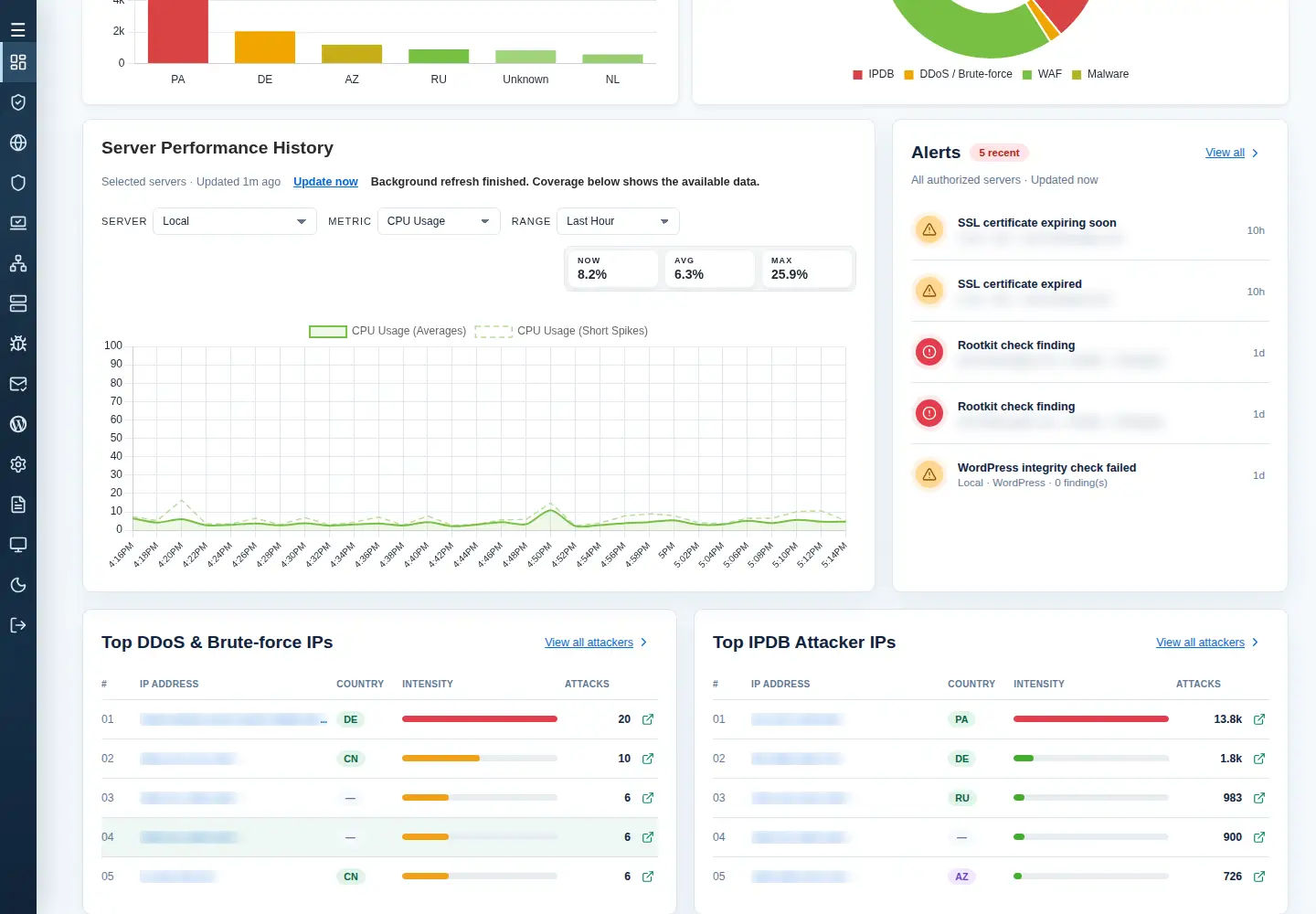
Task: Click View all in the Alerts panel
Action: pos(1232,153)
